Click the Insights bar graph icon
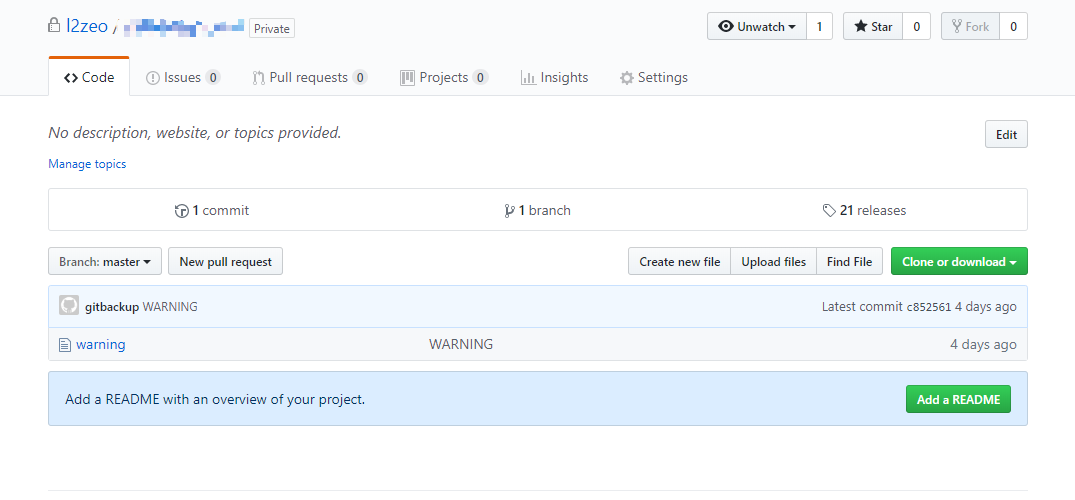 (x=528, y=78)
